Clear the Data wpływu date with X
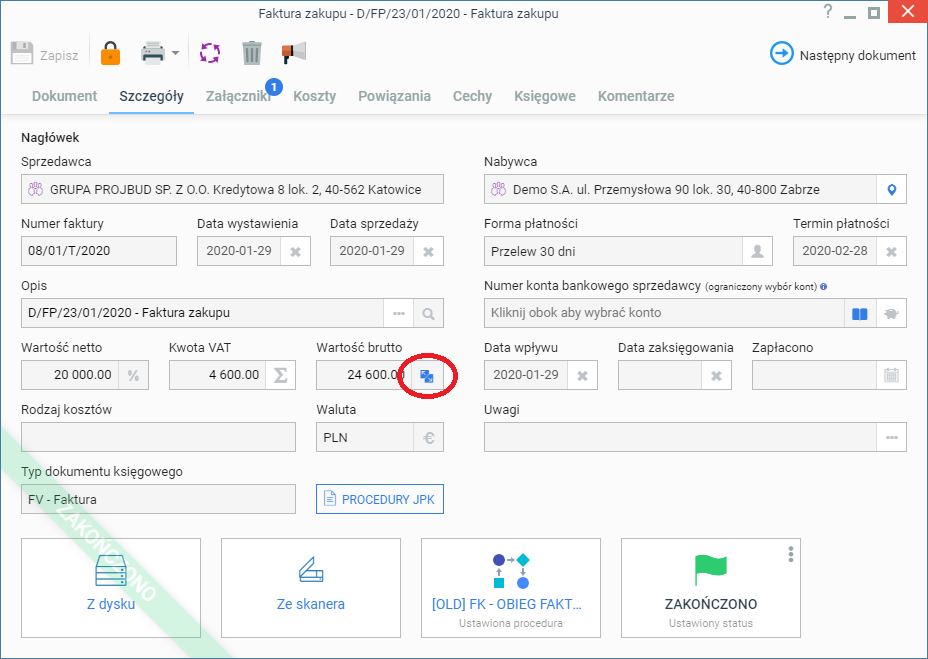The height and width of the screenshot is (659, 928). 582,375
